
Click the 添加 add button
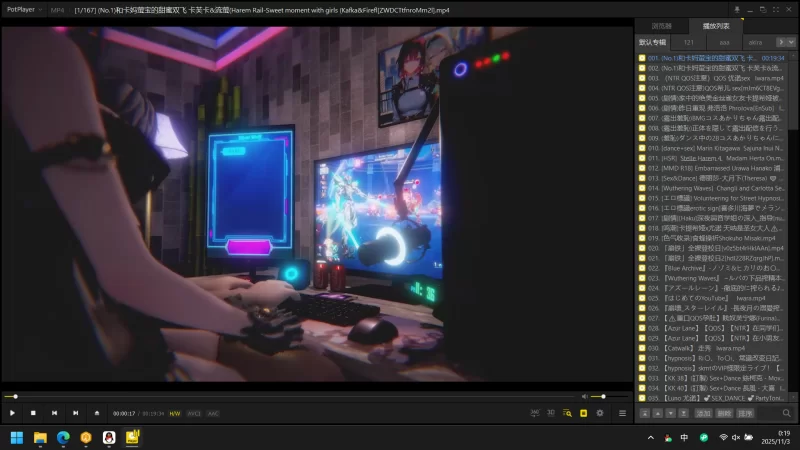tap(704, 413)
